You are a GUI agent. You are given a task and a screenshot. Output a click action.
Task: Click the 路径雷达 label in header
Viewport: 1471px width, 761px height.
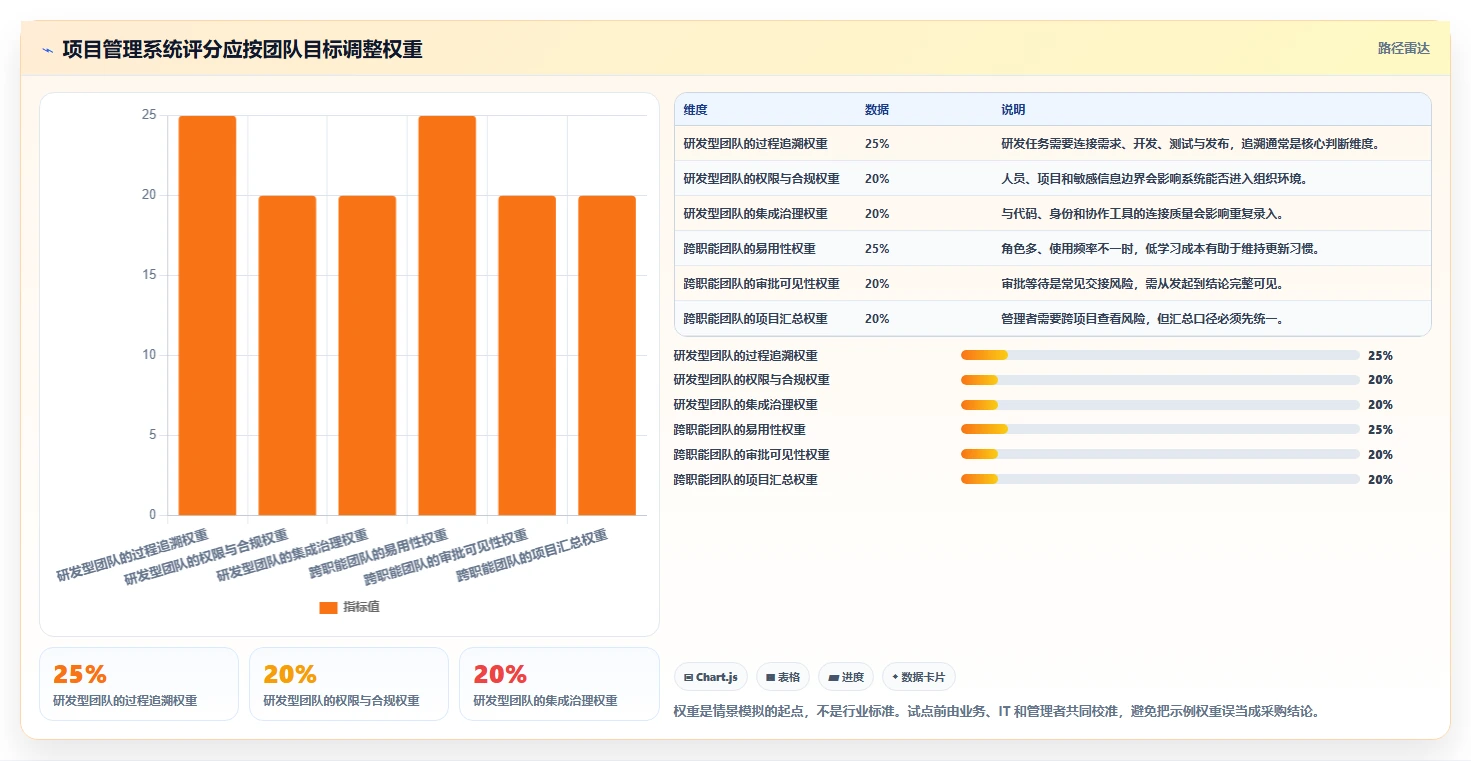click(x=1403, y=48)
